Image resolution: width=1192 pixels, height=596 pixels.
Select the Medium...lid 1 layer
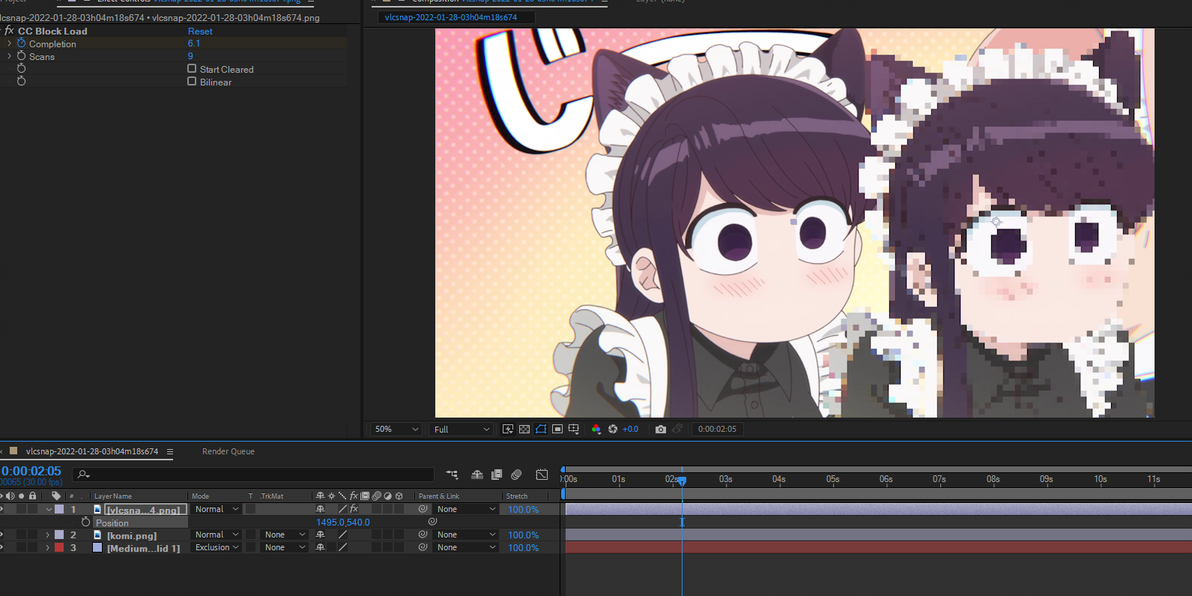(143, 547)
